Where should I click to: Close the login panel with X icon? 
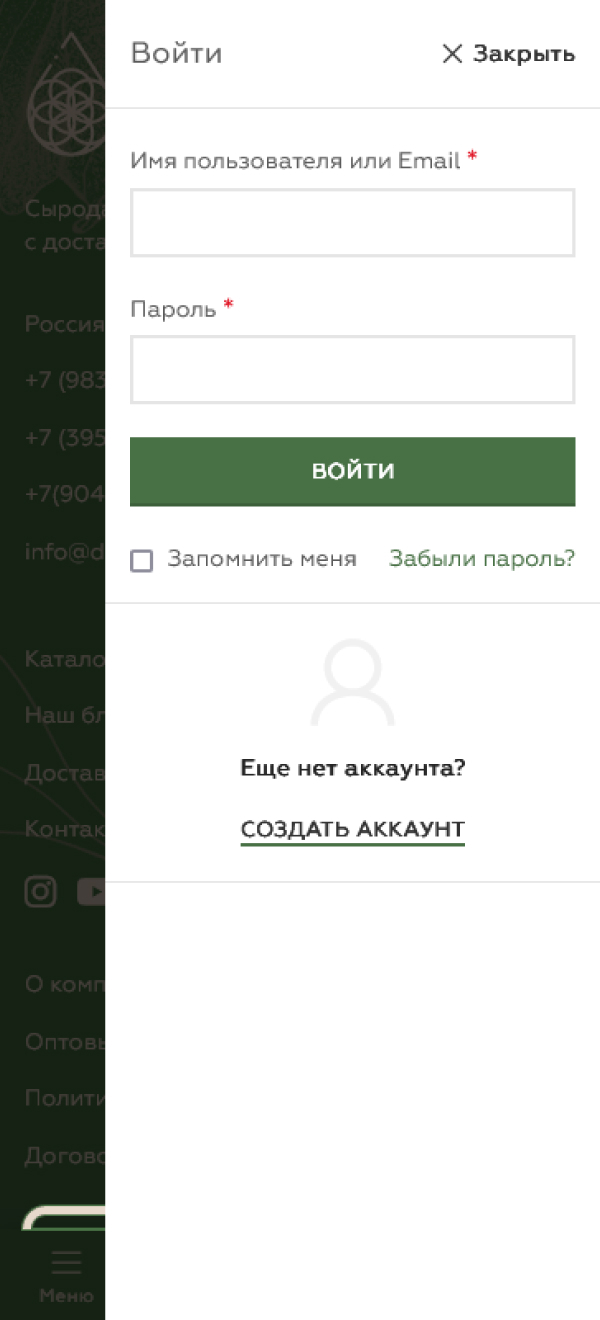pos(452,54)
